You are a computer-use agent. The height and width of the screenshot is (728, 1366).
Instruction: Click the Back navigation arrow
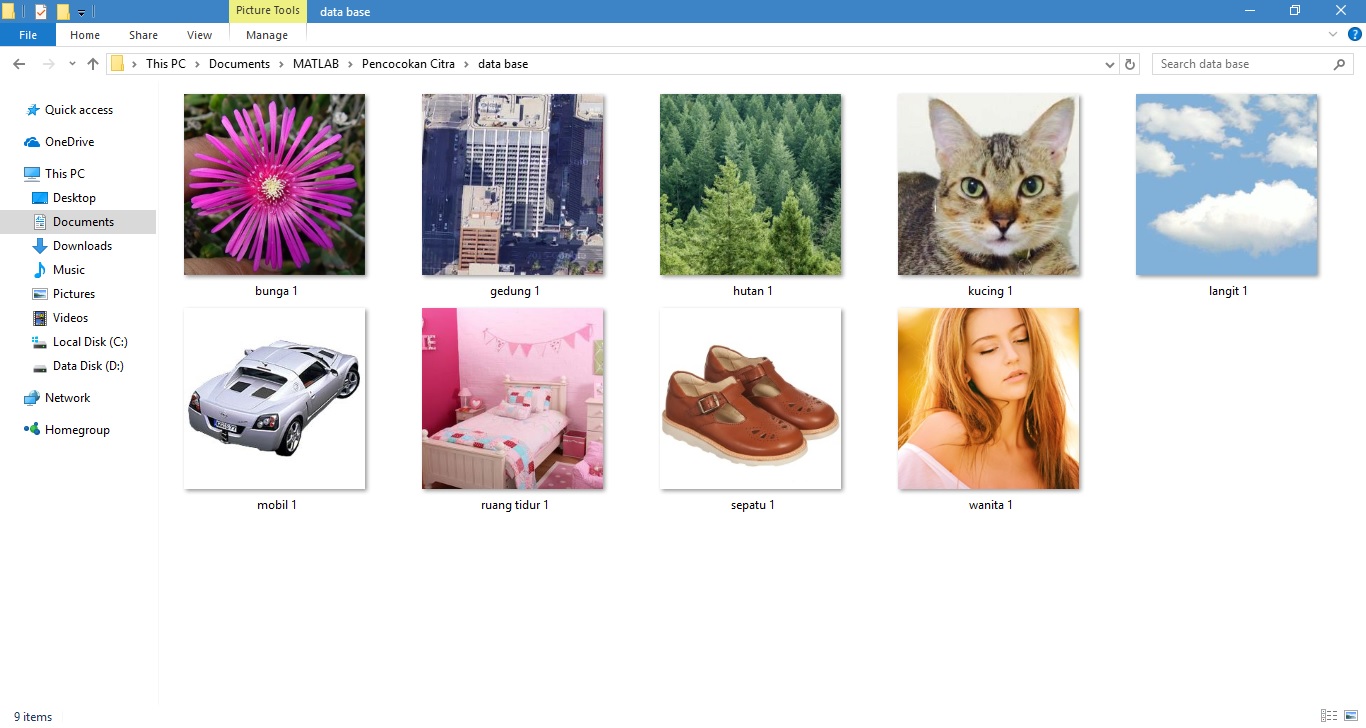(x=19, y=64)
